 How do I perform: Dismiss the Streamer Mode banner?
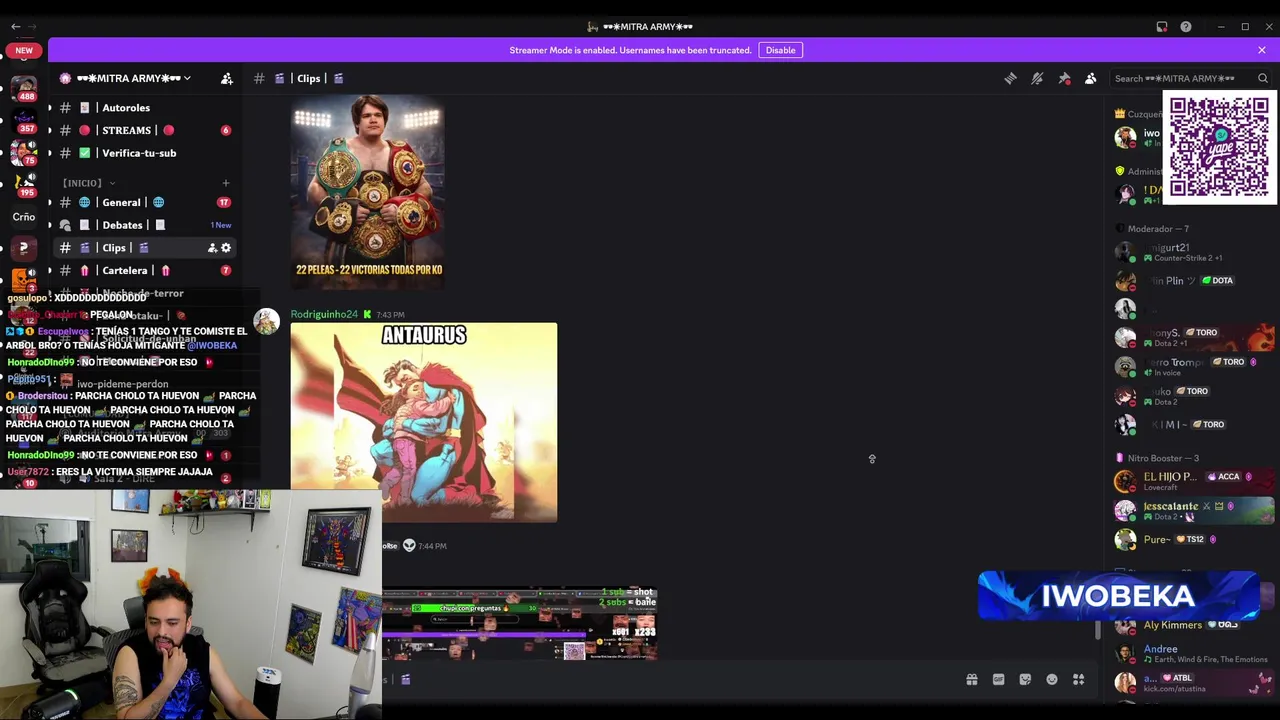pyautogui.click(x=1262, y=50)
